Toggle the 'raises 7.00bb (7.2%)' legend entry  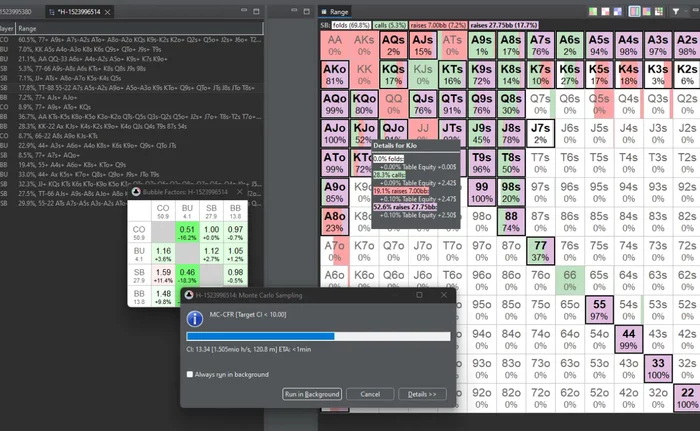(438, 25)
